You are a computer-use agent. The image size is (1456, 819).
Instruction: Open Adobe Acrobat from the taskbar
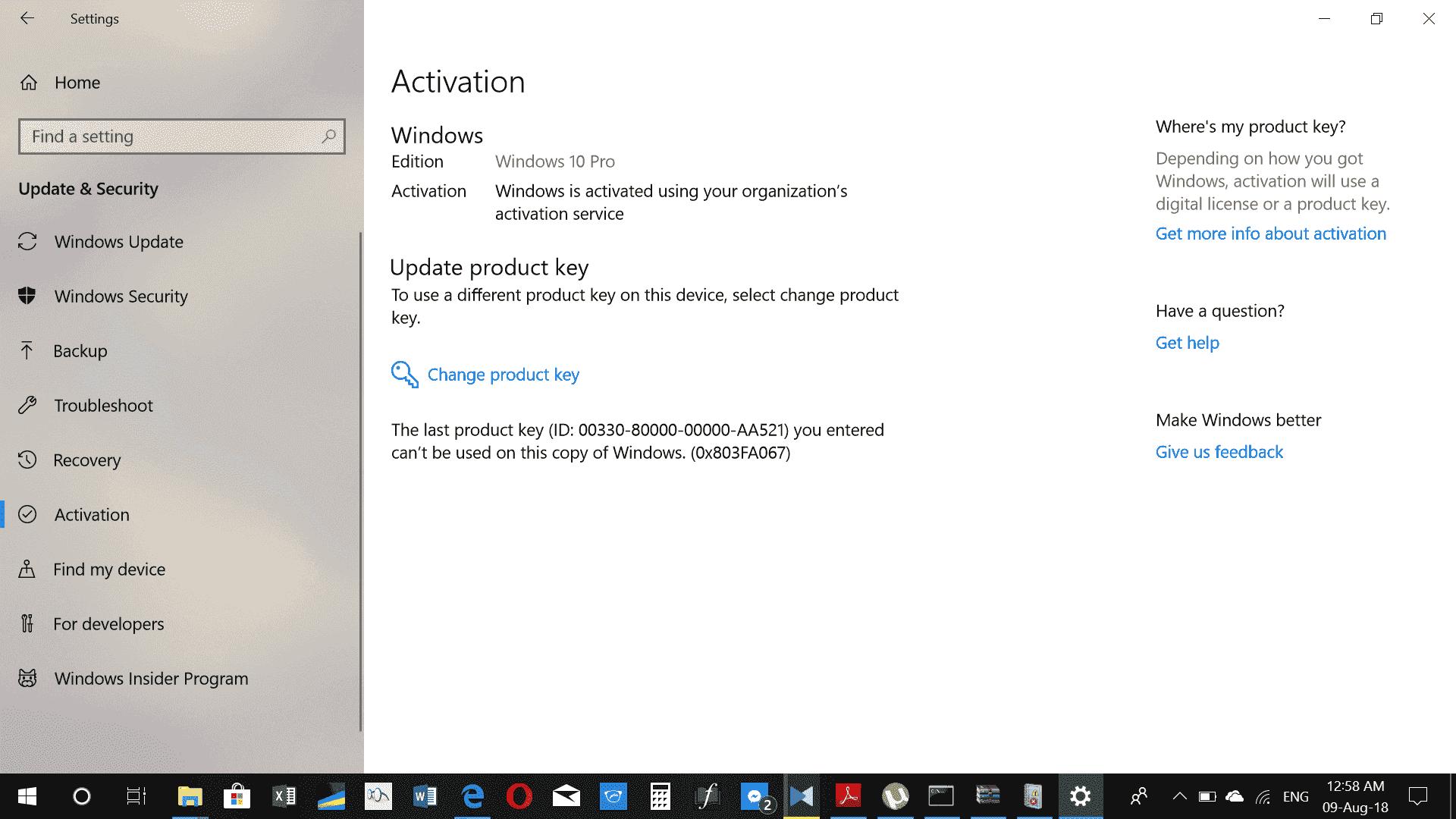point(848,796)
